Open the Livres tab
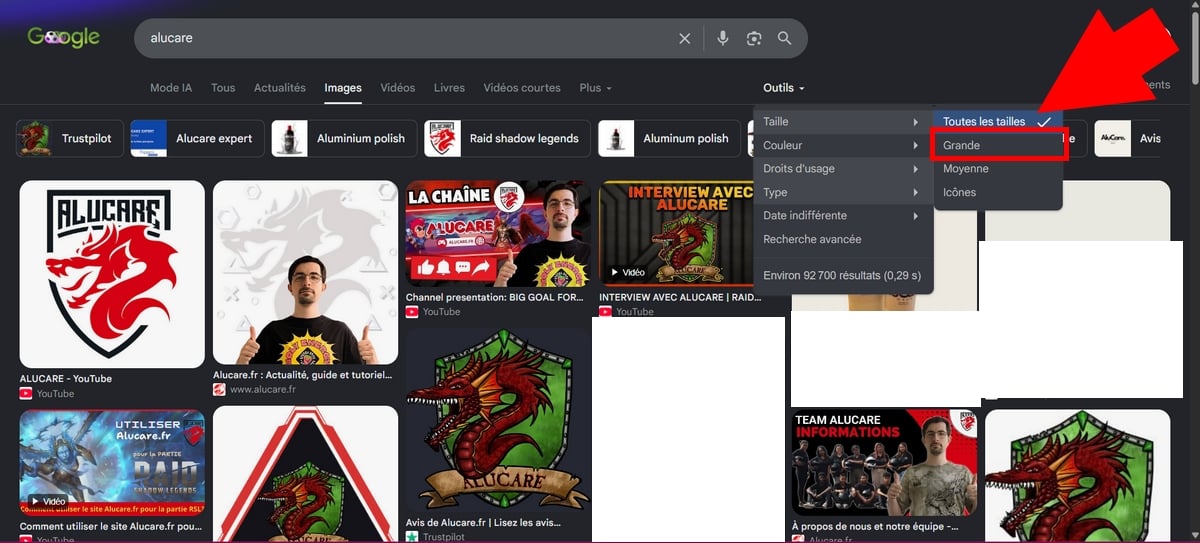Image resolution: width=1200 pixels, height=543 pixels. tap(449, 88)
